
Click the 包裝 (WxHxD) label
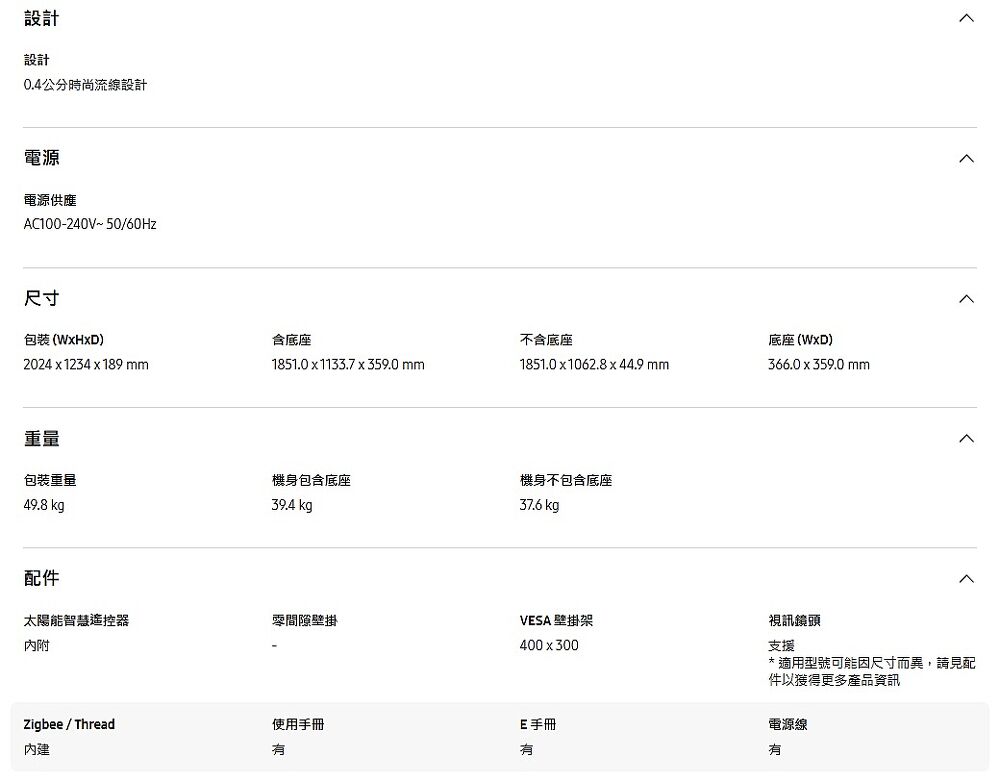(64, 340)
